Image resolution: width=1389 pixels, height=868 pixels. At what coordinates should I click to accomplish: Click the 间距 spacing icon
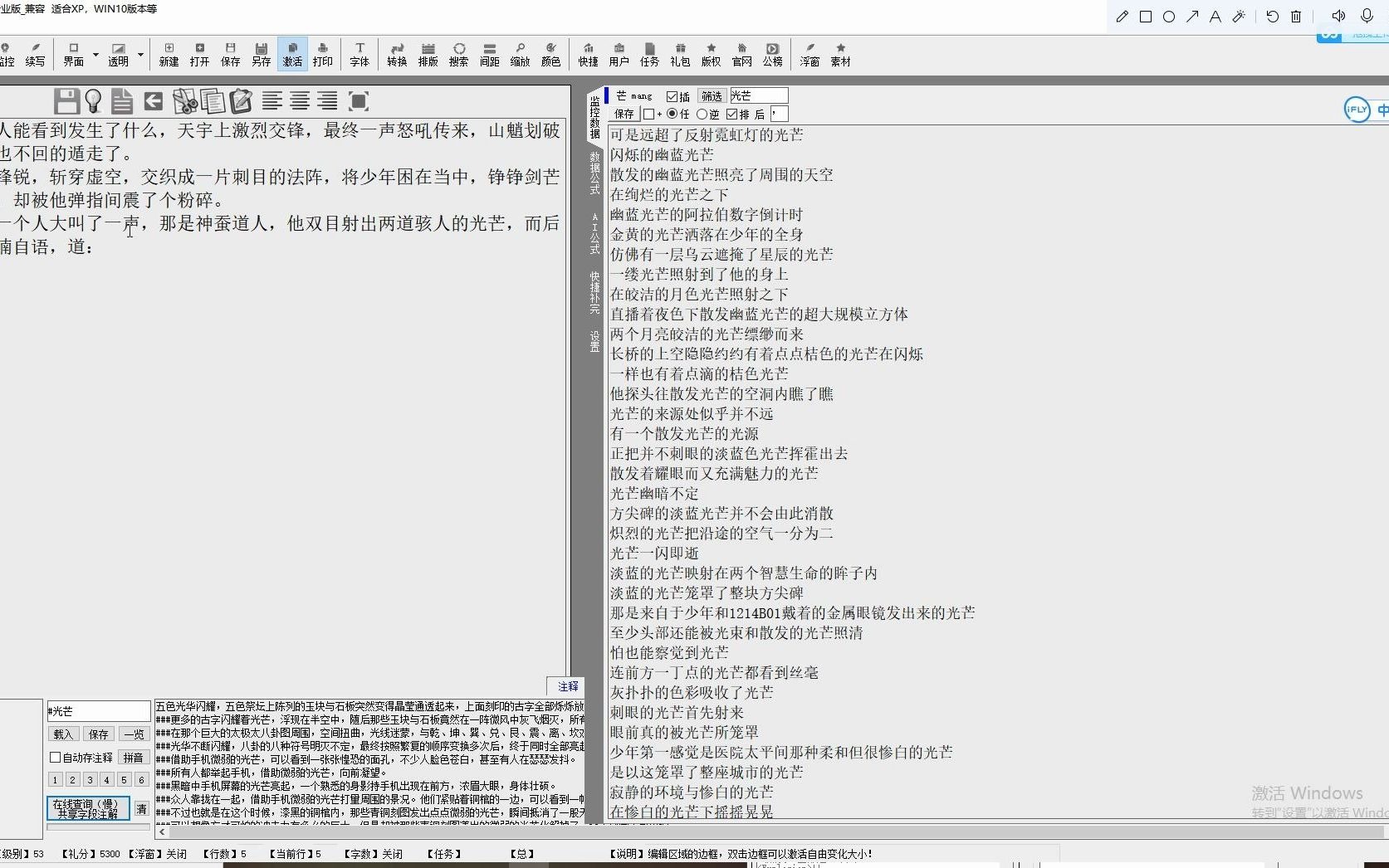[x=490, y=54]
